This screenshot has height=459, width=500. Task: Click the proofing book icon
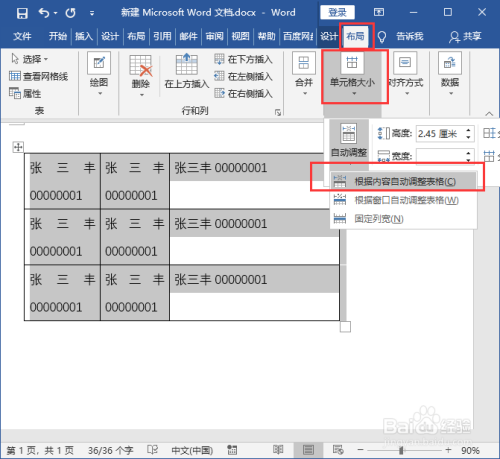[x=152, y=450]
